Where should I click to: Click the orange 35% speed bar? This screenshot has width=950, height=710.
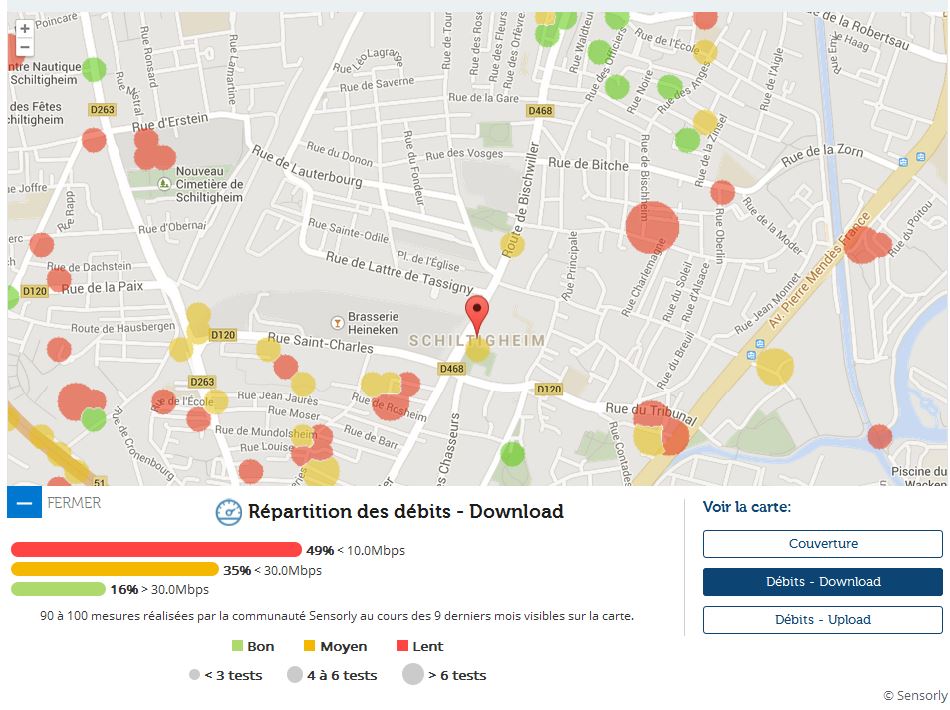[x=114, y=570]
